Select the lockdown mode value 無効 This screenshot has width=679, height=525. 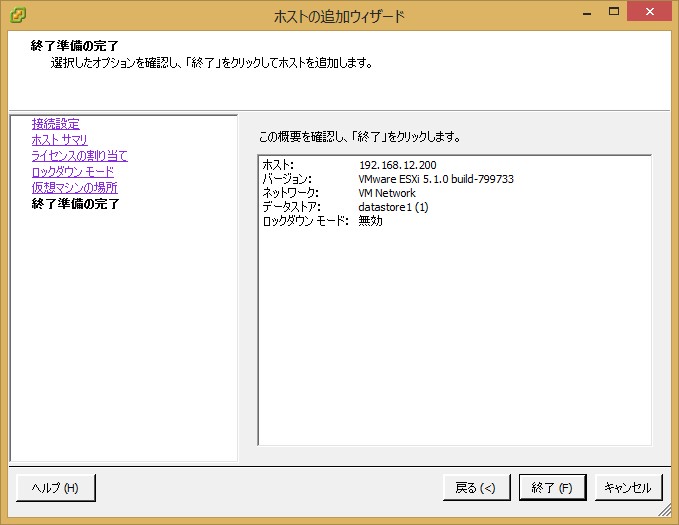(x=371, y=221)
